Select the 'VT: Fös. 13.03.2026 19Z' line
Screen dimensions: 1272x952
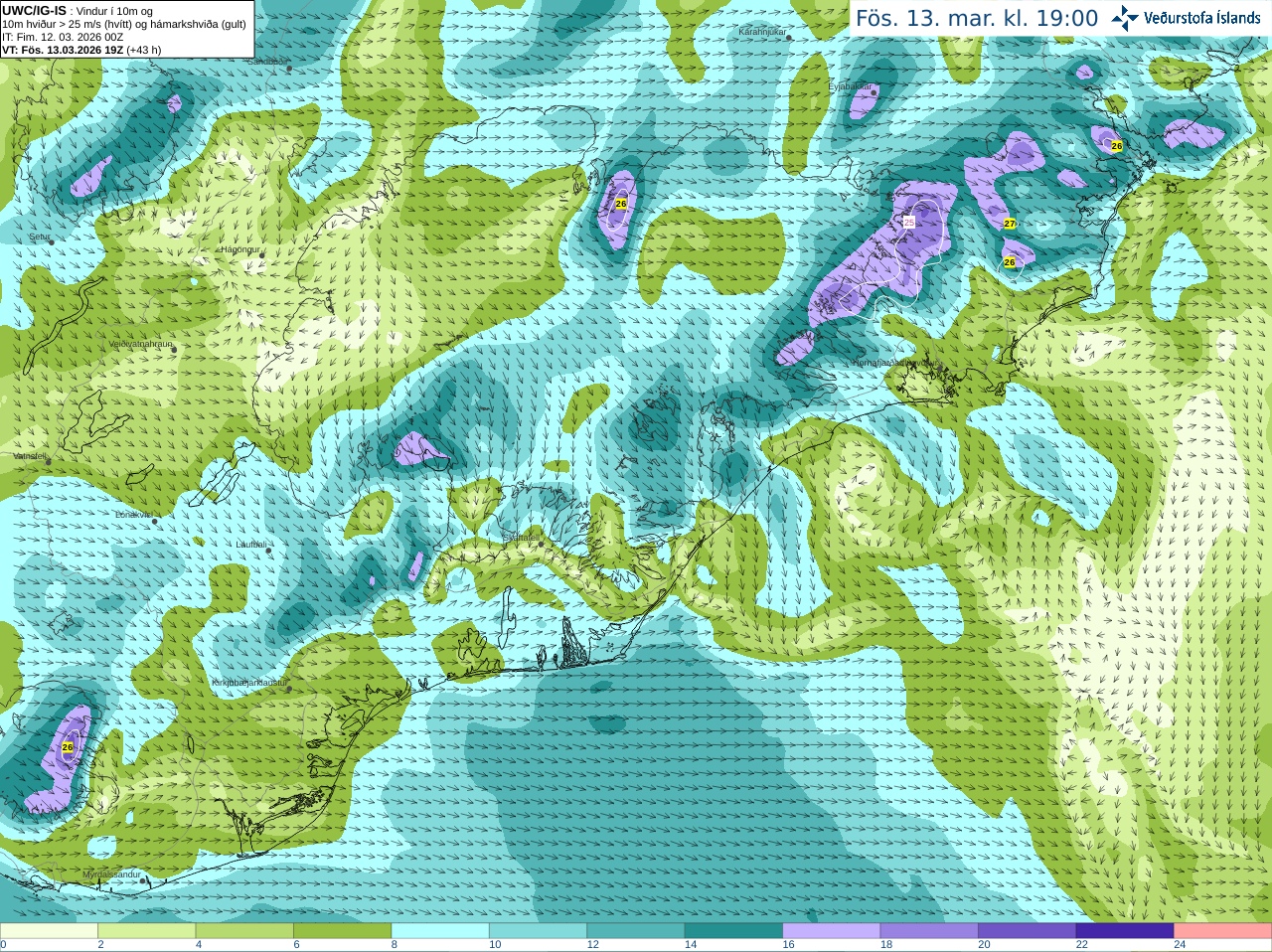tap(81, 50)
